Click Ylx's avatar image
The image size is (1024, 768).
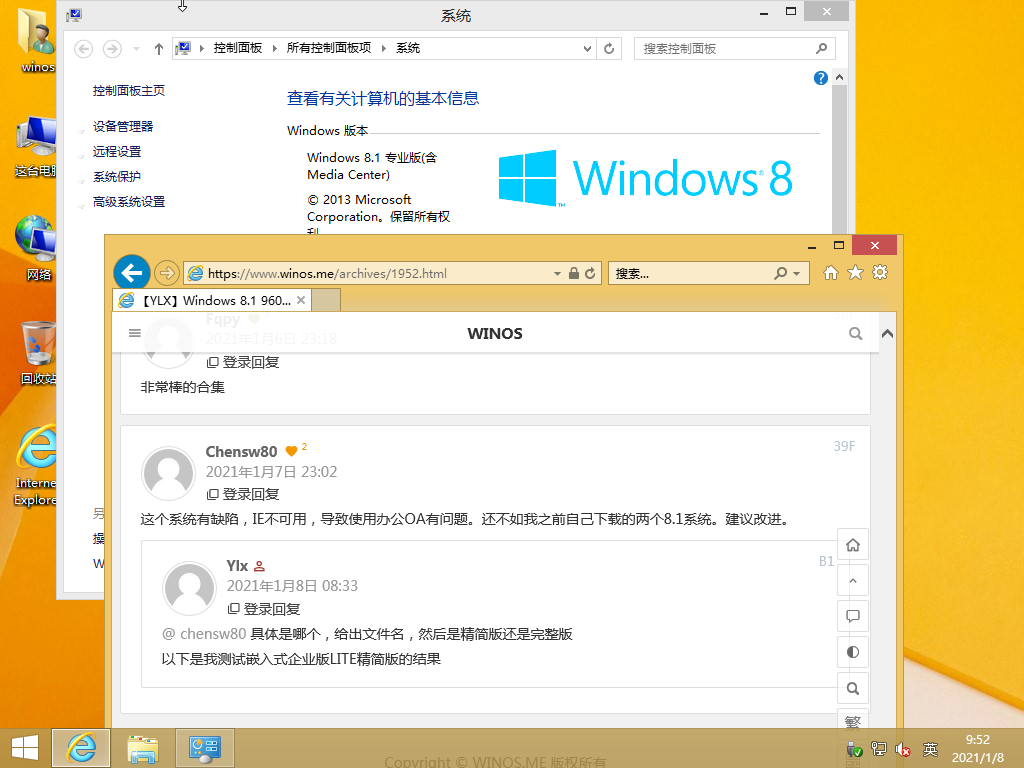[189, 588]
